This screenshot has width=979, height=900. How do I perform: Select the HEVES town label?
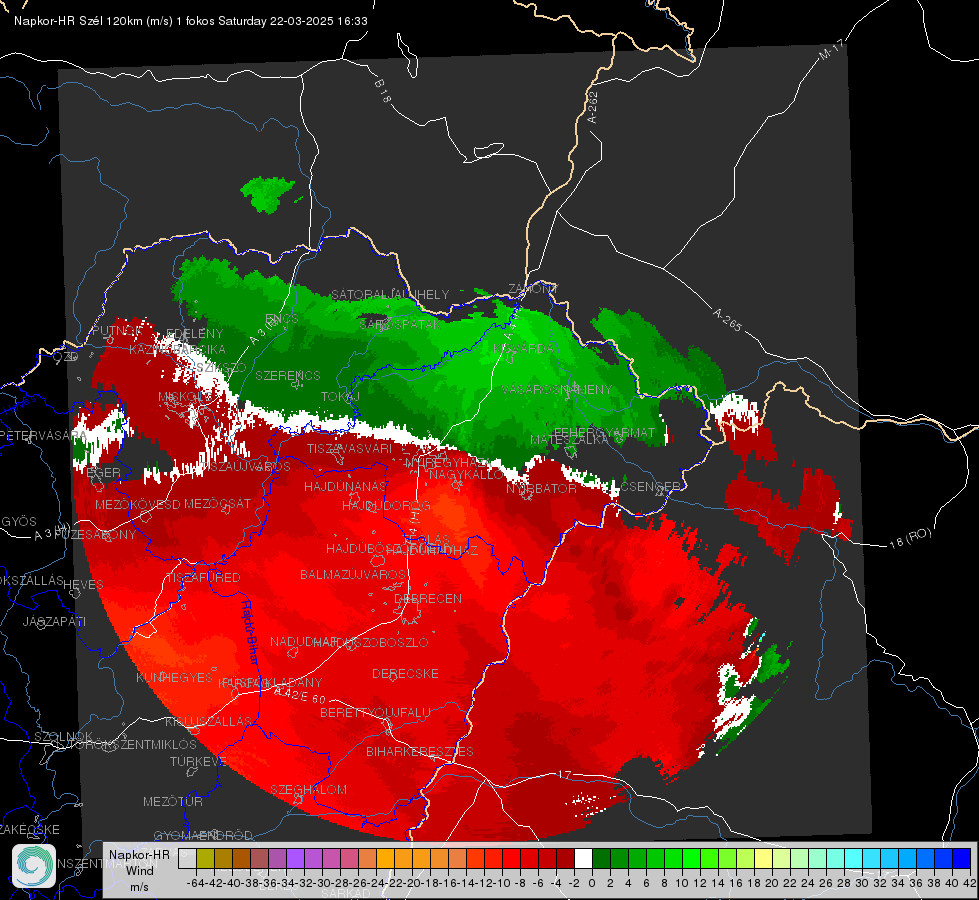(84, 585)
